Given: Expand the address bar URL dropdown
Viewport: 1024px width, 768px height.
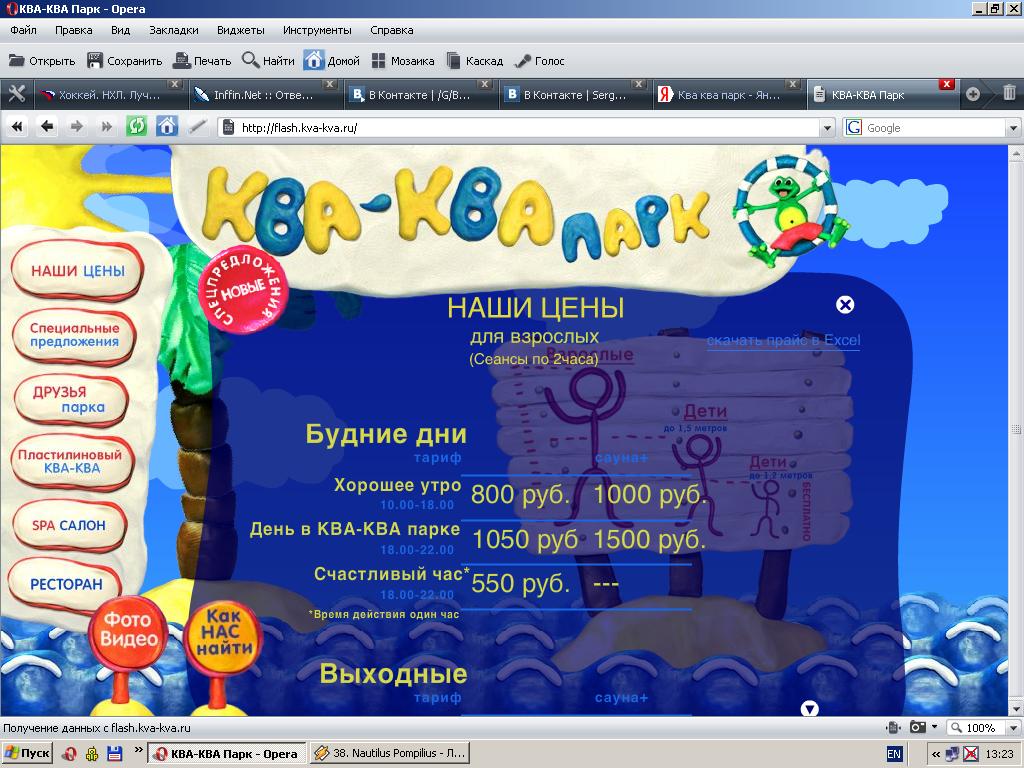Looking at the screenshot, I should tap(826, 128).
